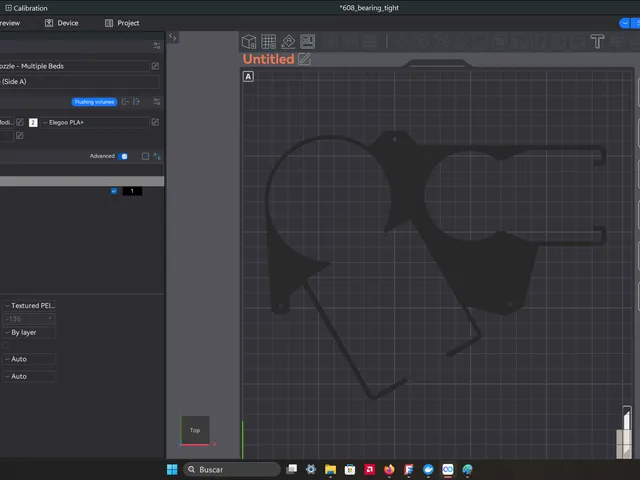The height and width of the screenshot is (480, 640).
Task: Click the black filament 1 swatch
Action: [x=132, y=191]
